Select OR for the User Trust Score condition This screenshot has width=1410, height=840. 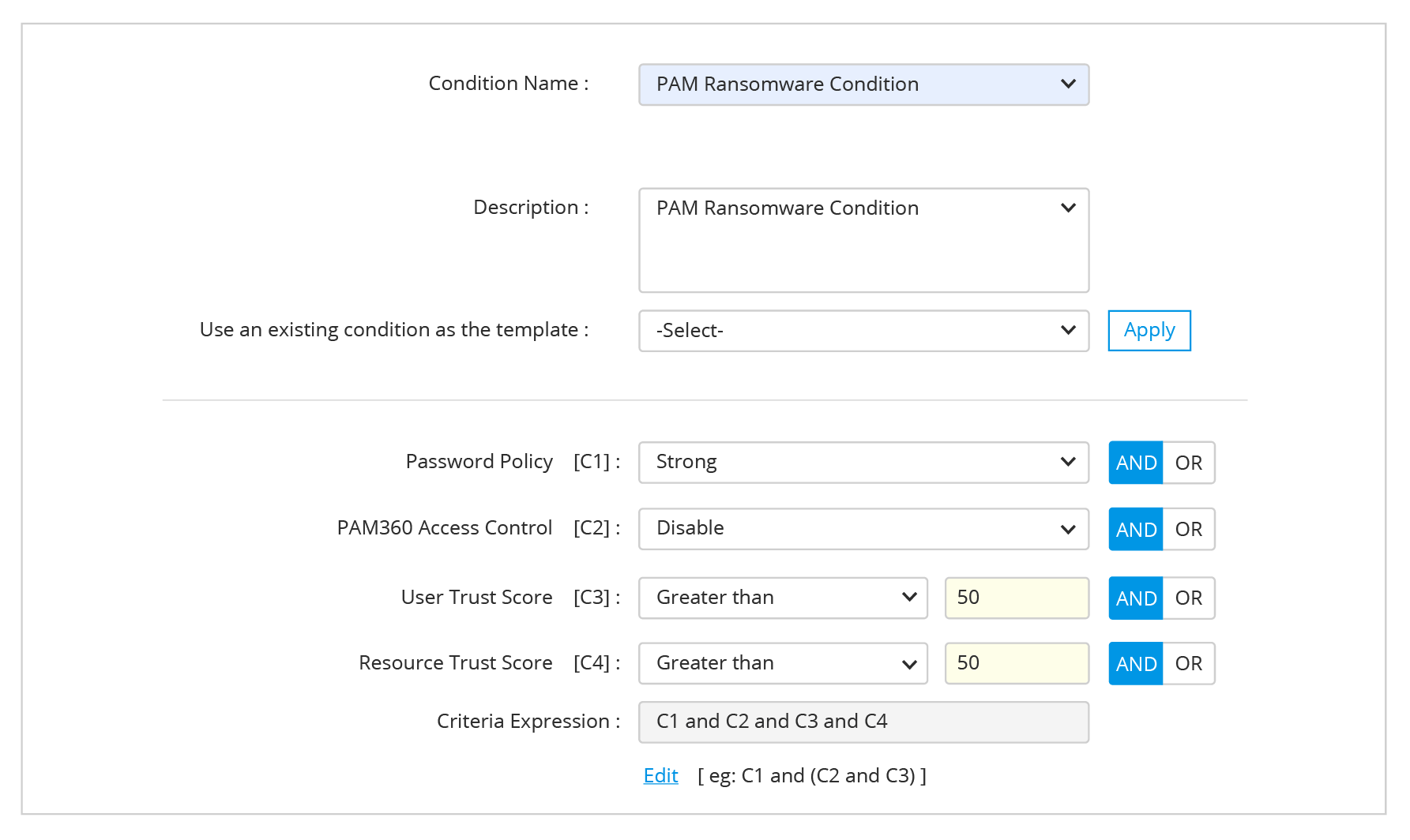(1188, 598)
